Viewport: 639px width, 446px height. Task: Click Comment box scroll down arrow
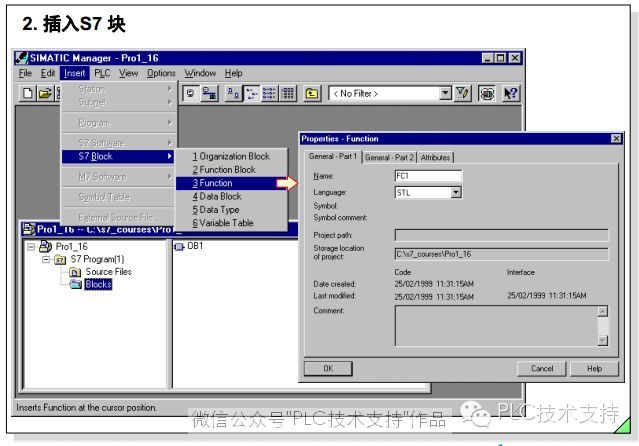coord(603,340)
